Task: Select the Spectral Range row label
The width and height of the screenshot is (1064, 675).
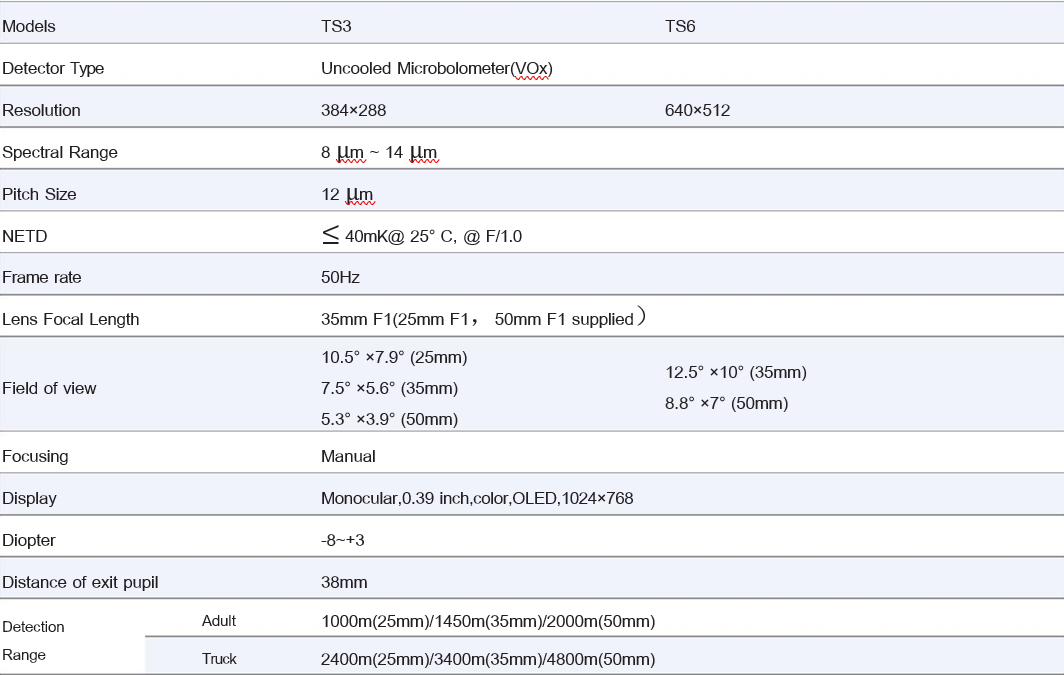Action: tap(60, 152)
